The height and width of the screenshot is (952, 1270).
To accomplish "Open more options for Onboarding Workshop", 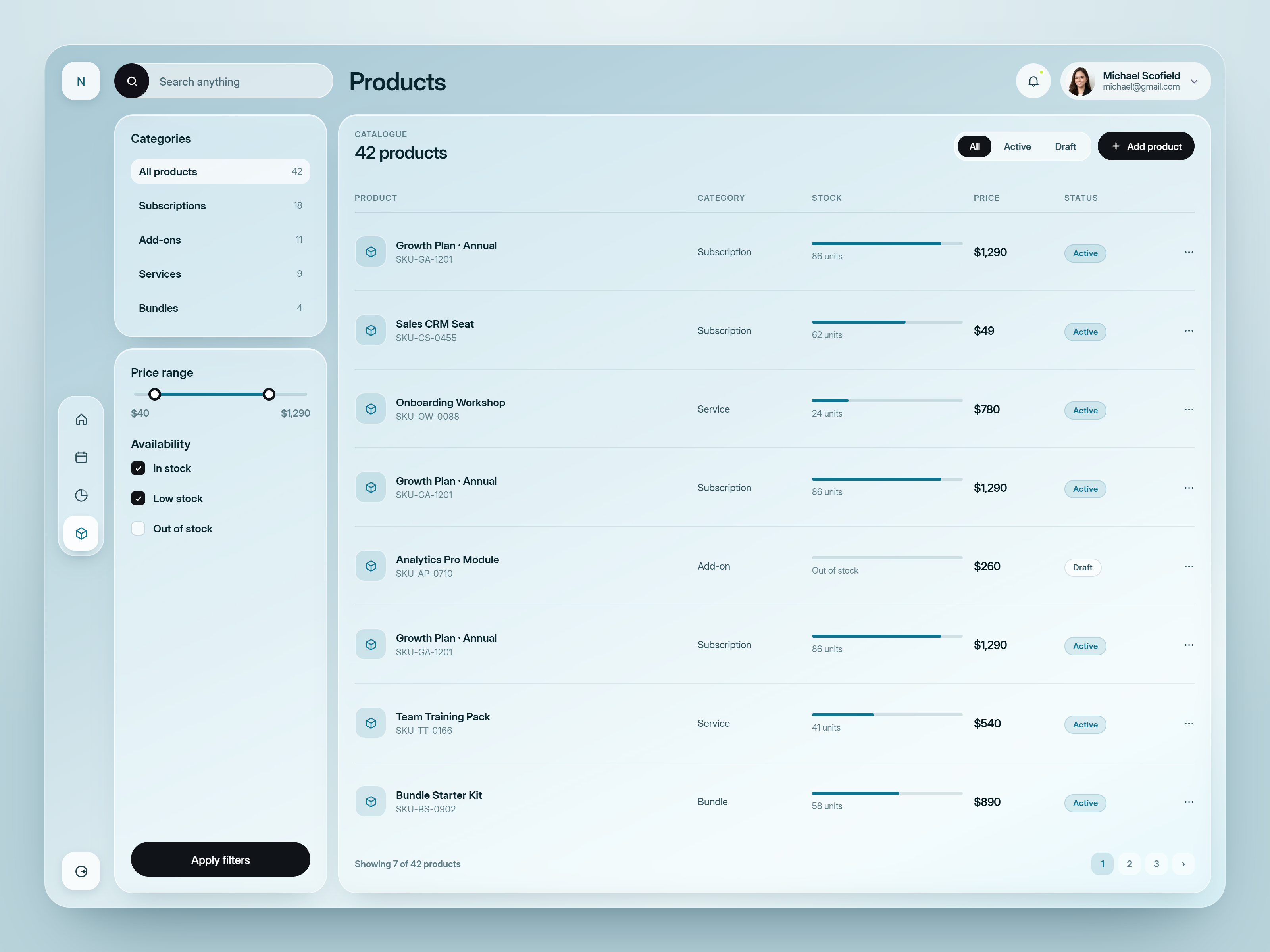I will (x=1189, y=409).
